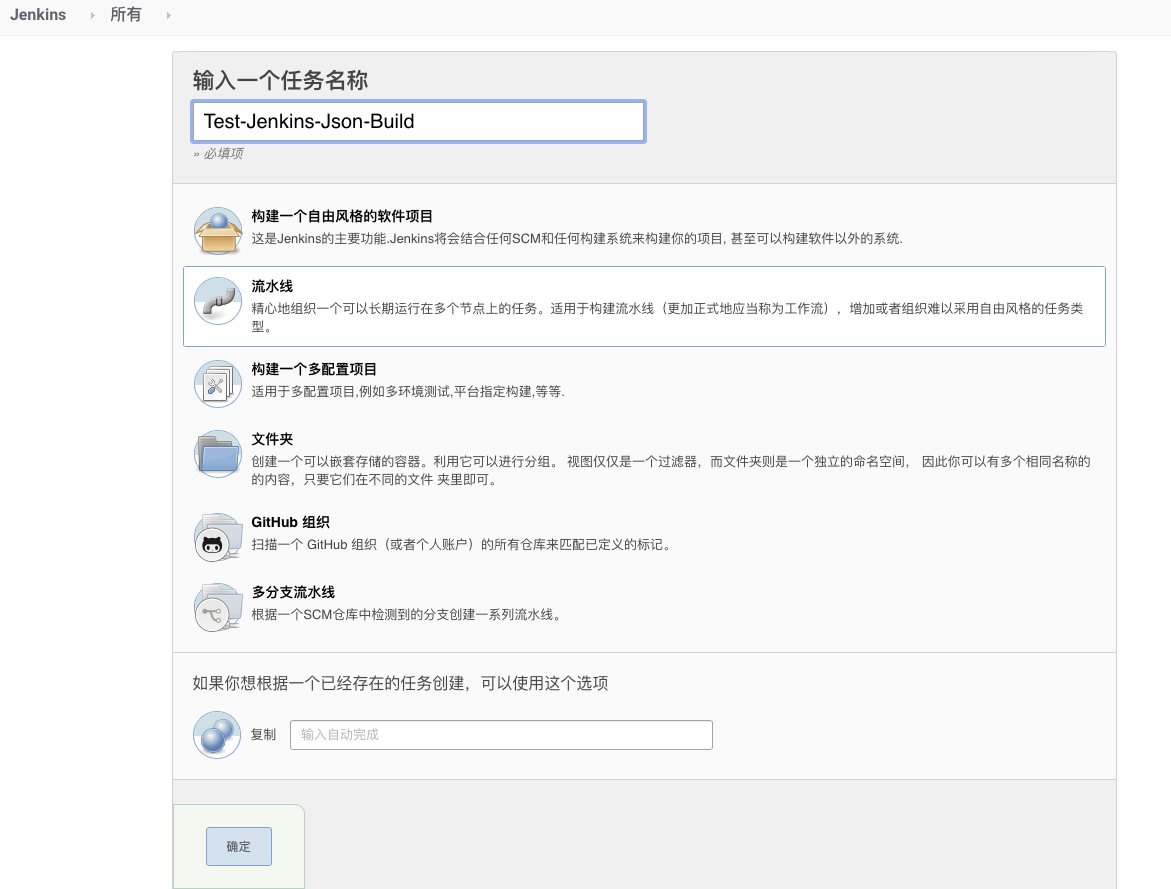This screenshot has width=1171, height=889.
Task: Click the copy spheres icon
Action: point(217,734)
